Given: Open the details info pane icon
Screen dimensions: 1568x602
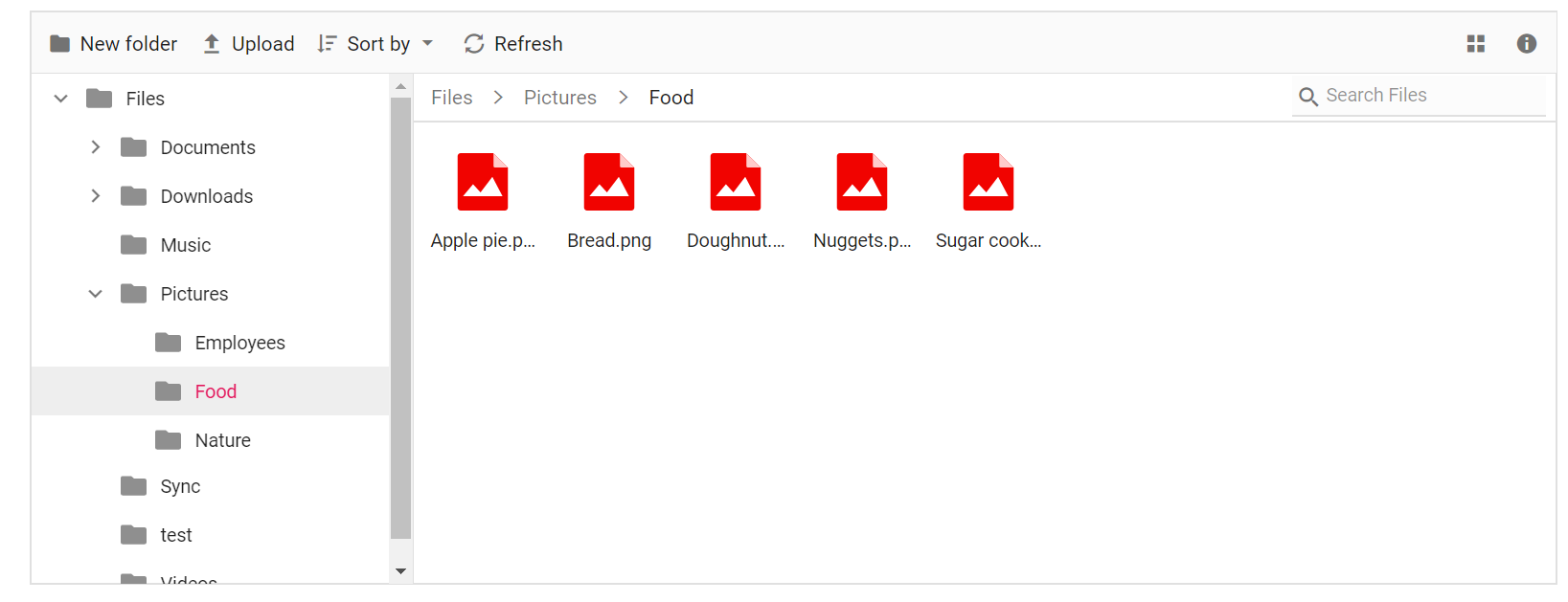Looking at the screenshot, I should pyautogui.click(x=1527, y=44).
